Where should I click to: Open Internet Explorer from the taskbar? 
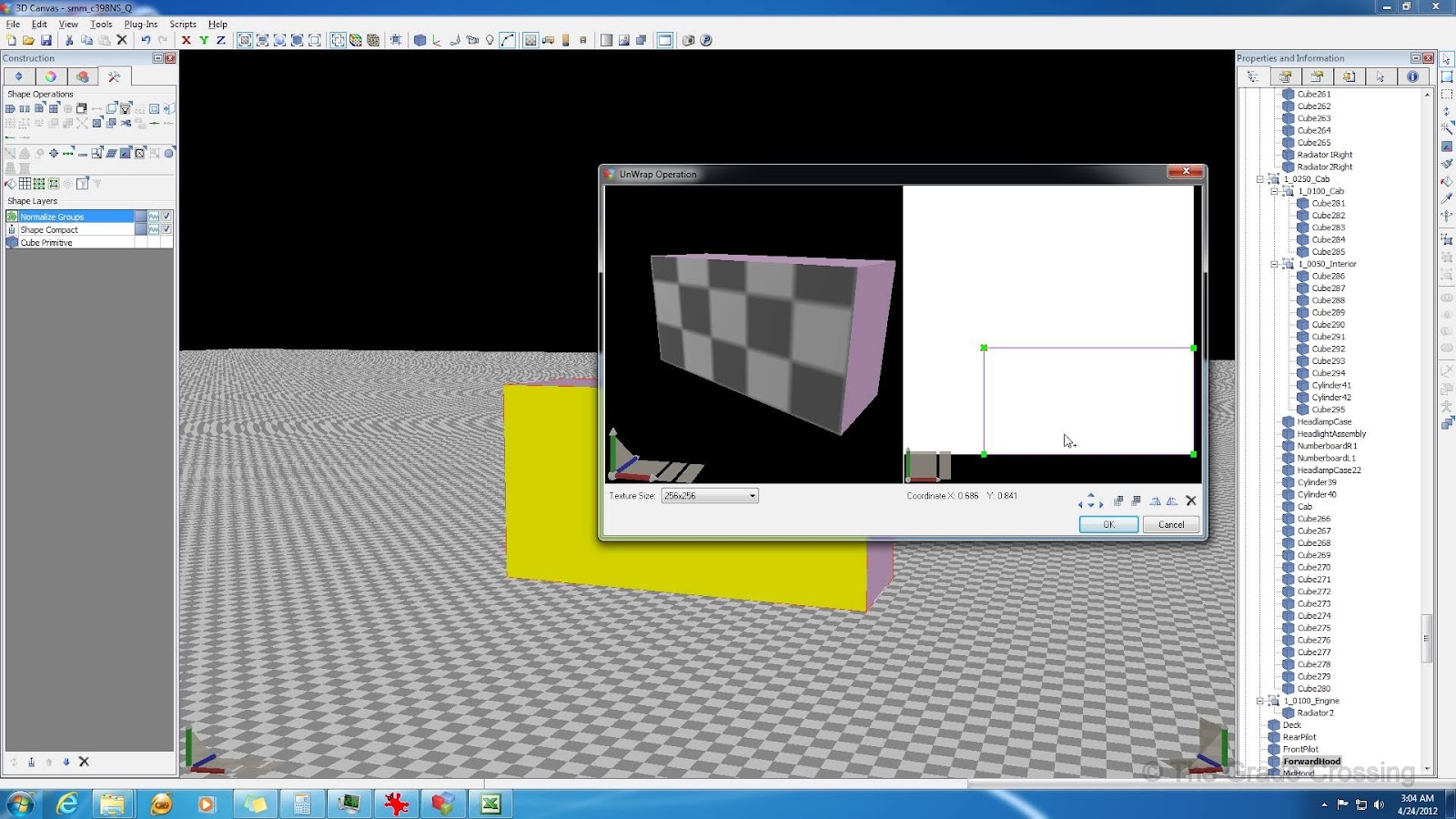tap(67, 804)
